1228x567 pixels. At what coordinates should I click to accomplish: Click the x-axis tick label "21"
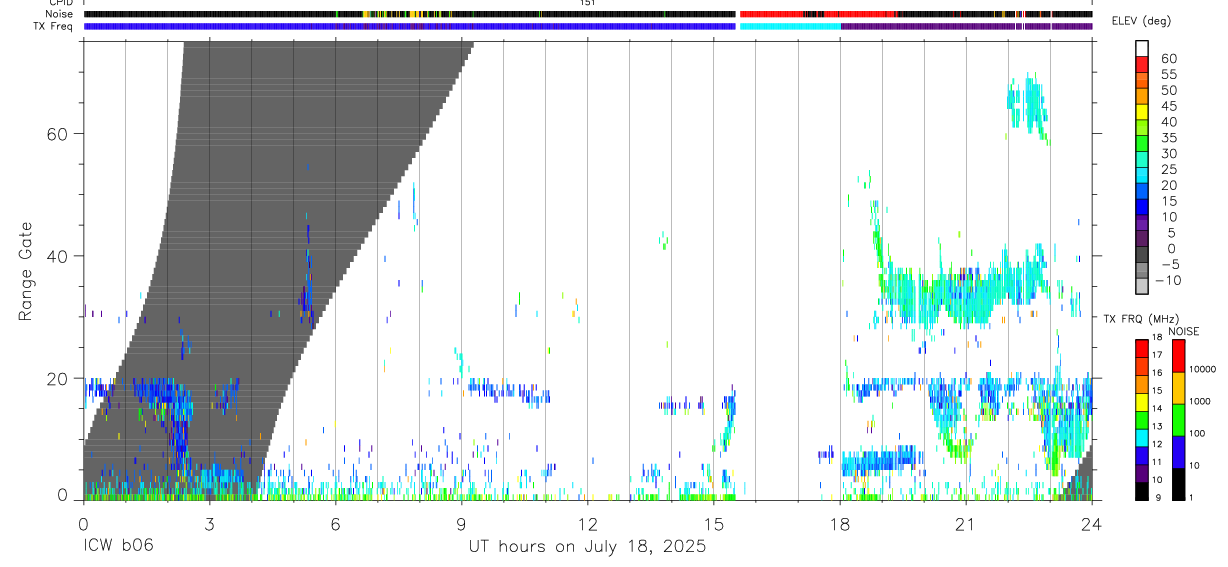(965, 524)
